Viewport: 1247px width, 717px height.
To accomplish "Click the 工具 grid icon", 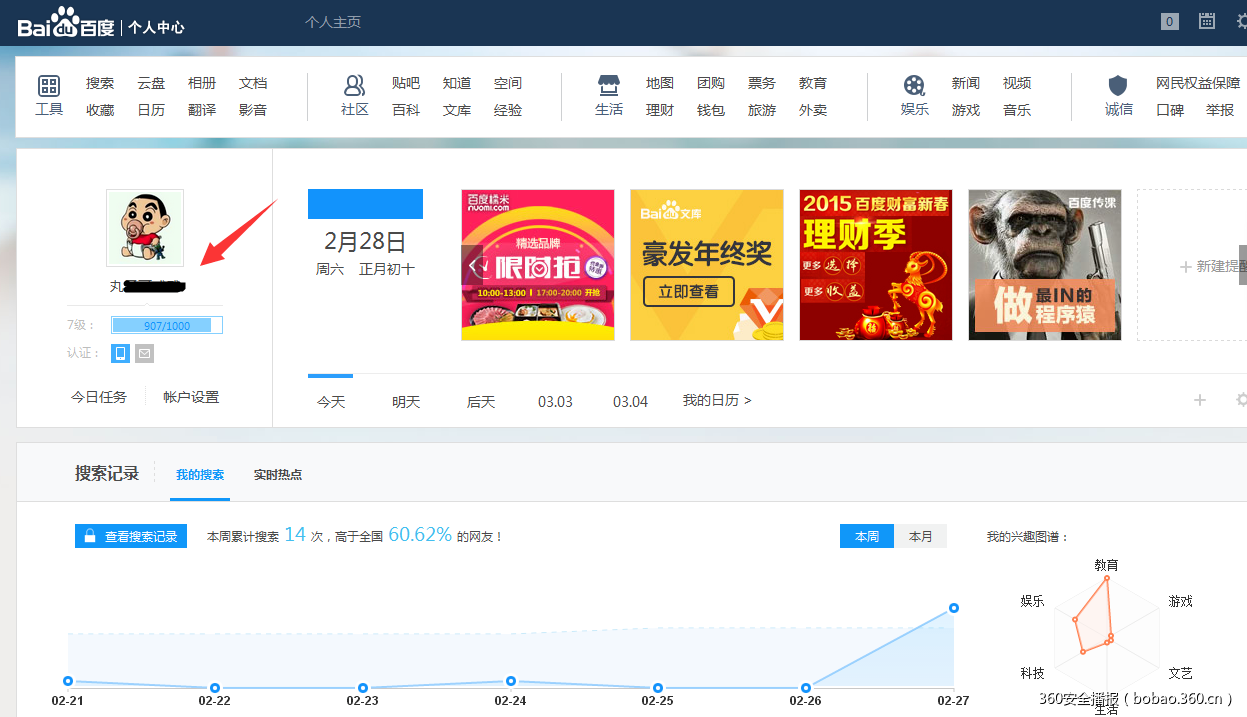I will coord(49,87).
